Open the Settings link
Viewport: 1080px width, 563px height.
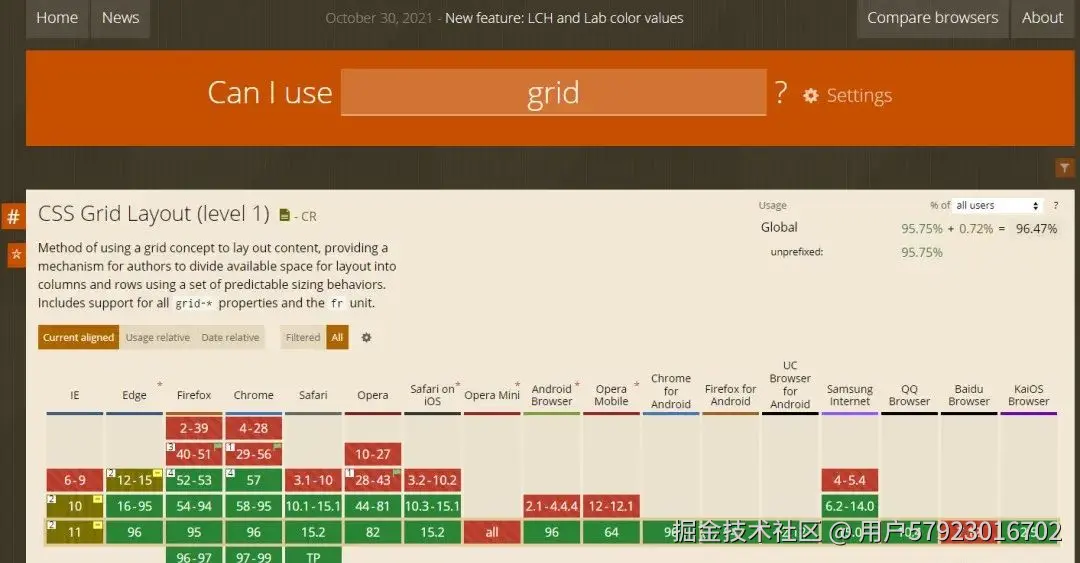859,96
